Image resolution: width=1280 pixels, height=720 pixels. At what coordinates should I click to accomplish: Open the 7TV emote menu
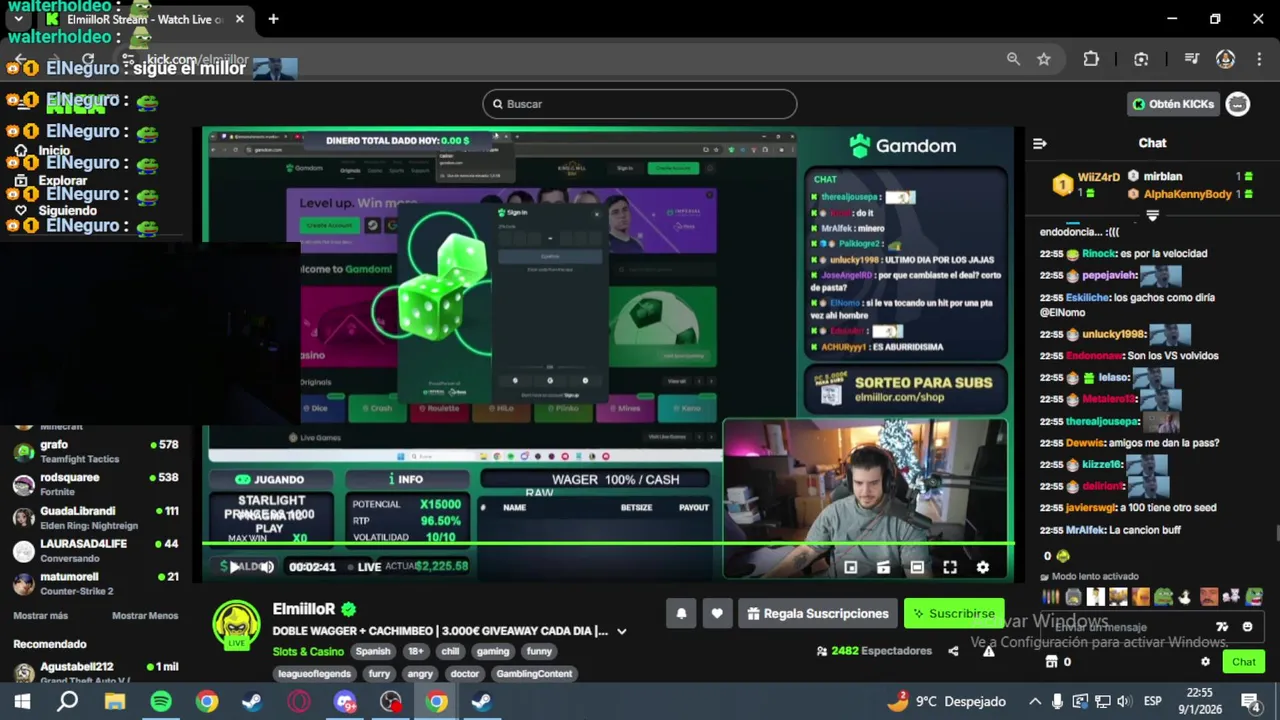tap(1222, 627)
